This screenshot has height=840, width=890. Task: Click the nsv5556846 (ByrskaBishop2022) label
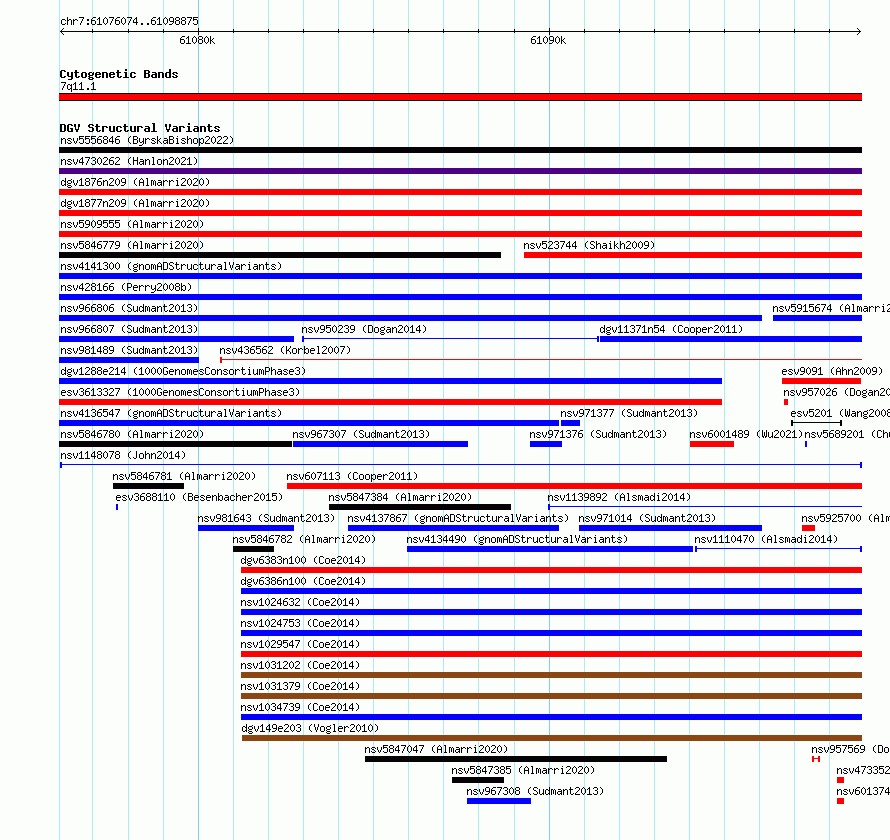(x=147, y=140)
